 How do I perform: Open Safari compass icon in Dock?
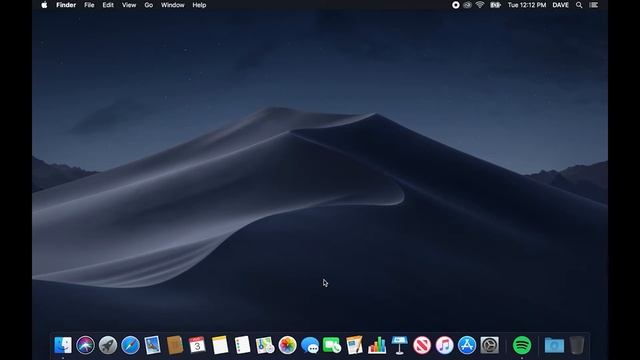[130, 345]
